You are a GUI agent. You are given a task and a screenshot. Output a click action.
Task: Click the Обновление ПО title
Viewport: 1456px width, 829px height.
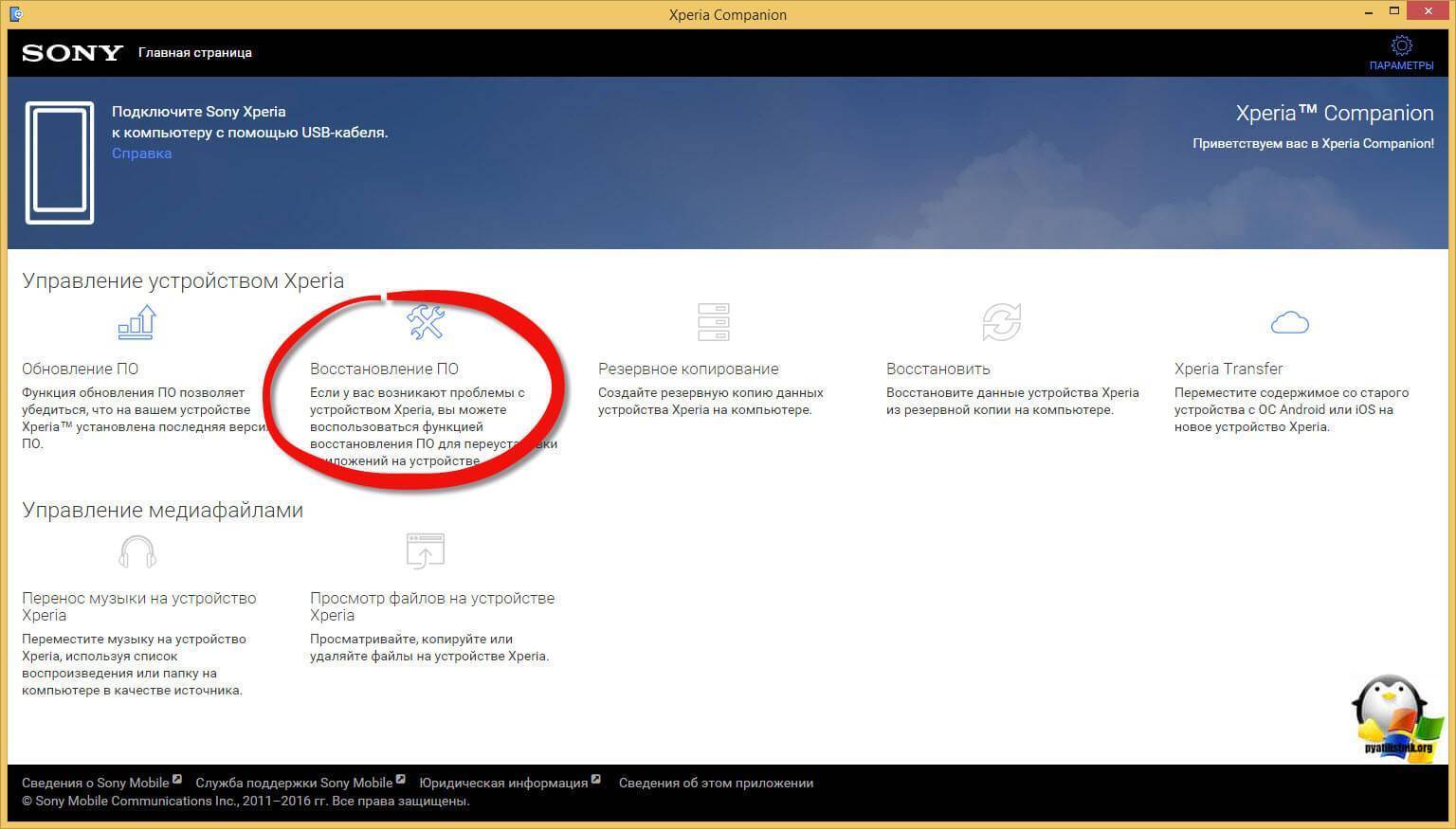[x=81, y=369]
